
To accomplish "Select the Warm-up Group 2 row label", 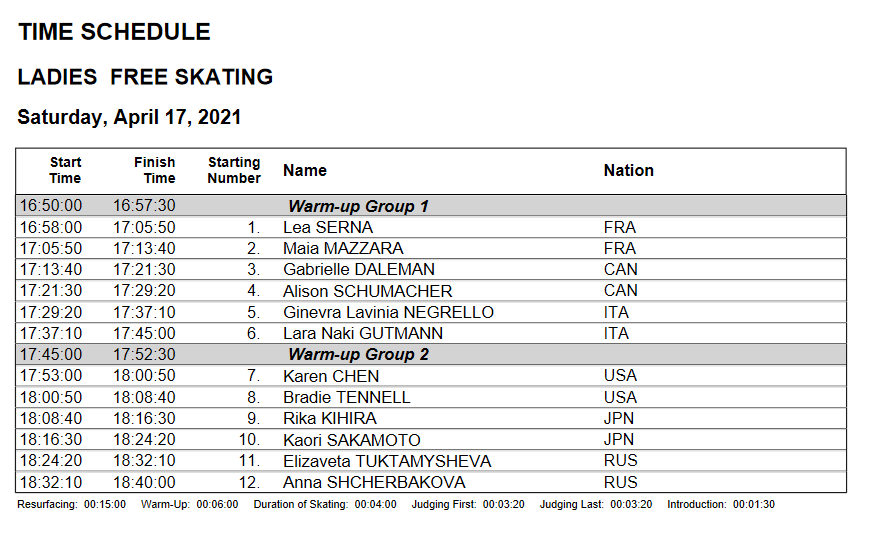I will (x=358, y=355).
